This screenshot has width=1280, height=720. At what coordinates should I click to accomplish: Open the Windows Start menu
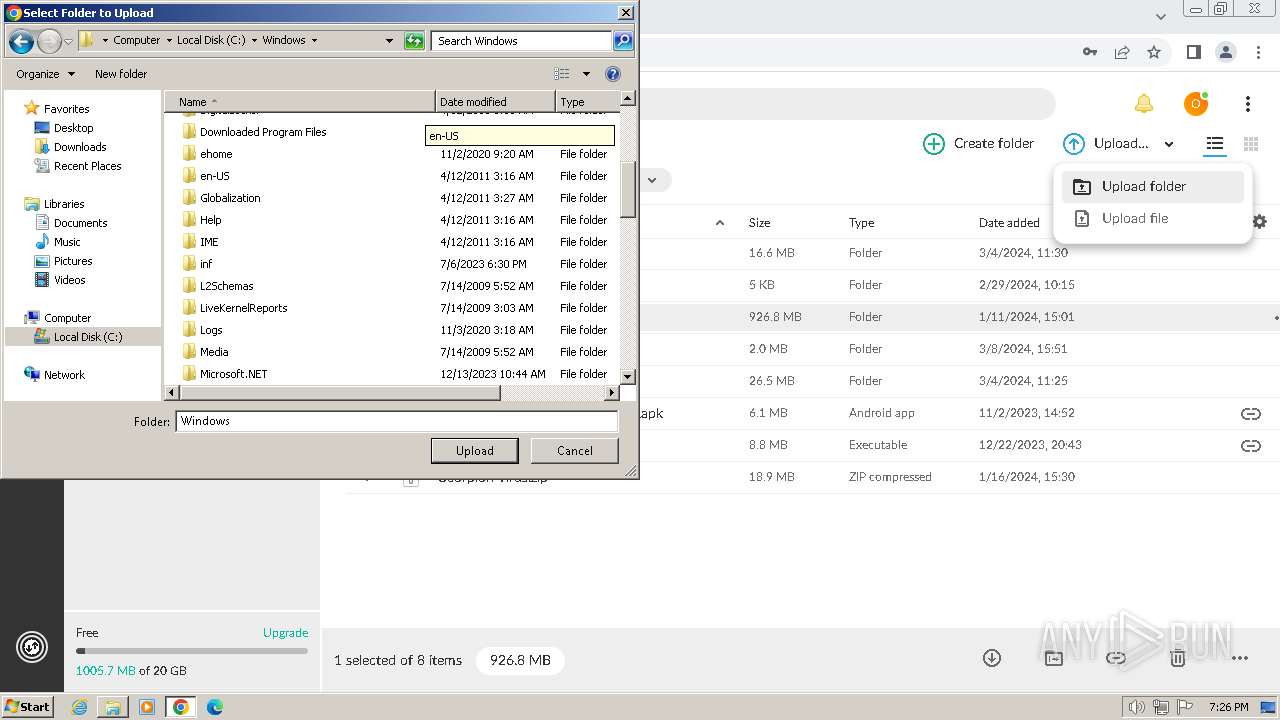pos(28,707)
